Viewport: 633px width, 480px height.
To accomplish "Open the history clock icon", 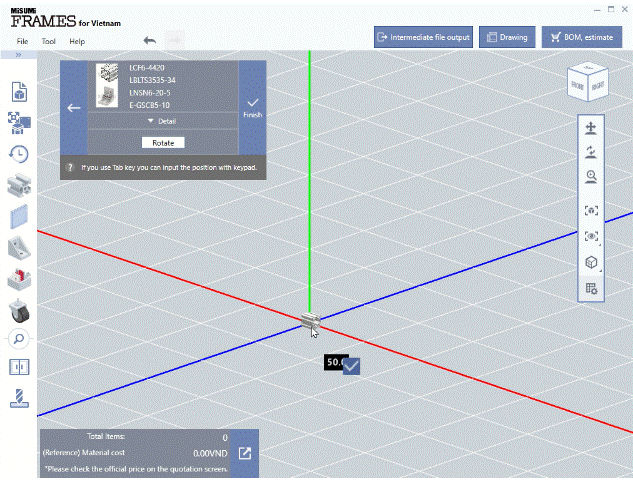I will 19,153.
